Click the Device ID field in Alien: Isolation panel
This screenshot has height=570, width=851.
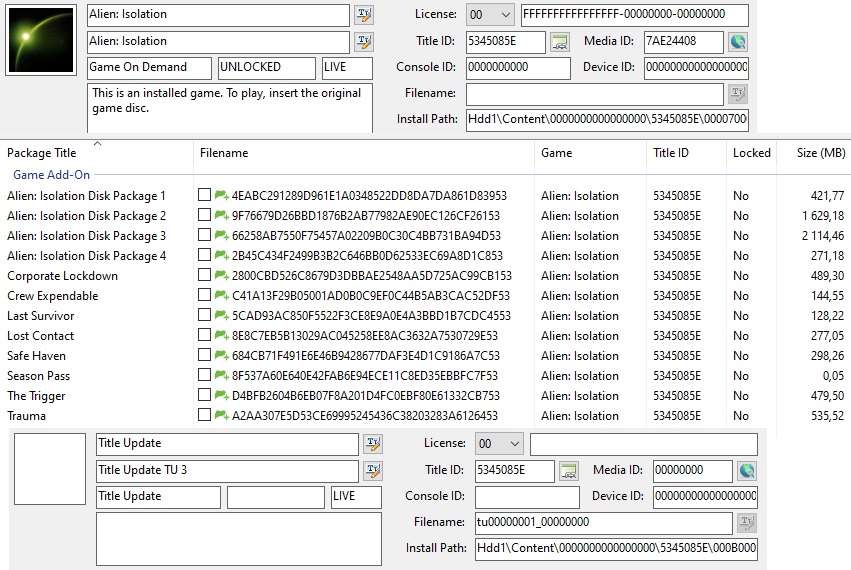point(696,67)
